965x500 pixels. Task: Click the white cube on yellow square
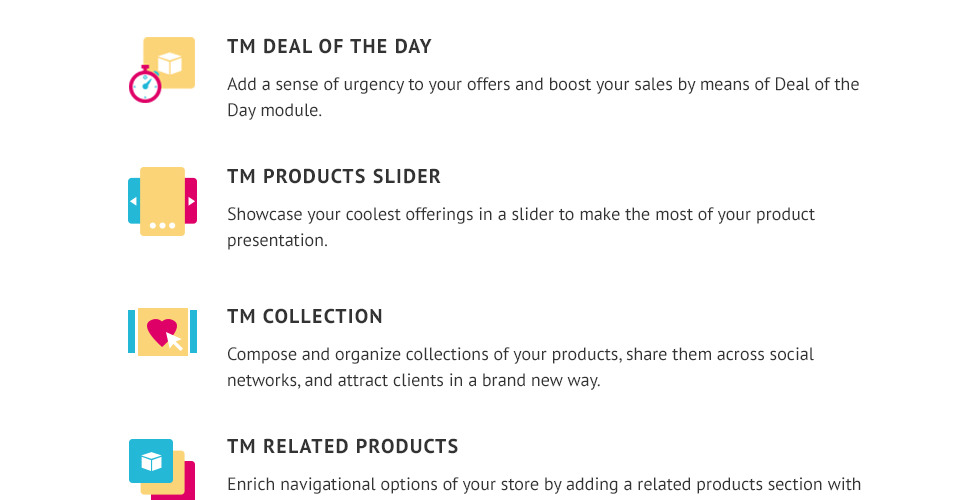(170, 63)
